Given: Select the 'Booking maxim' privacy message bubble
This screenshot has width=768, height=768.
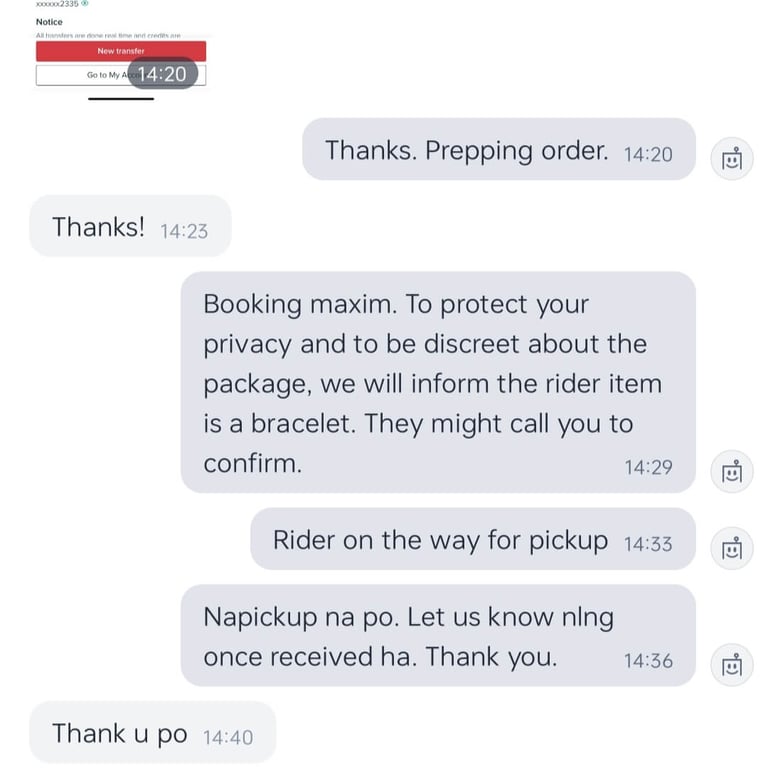Looking at the screenshot, I should click(438, 382).
